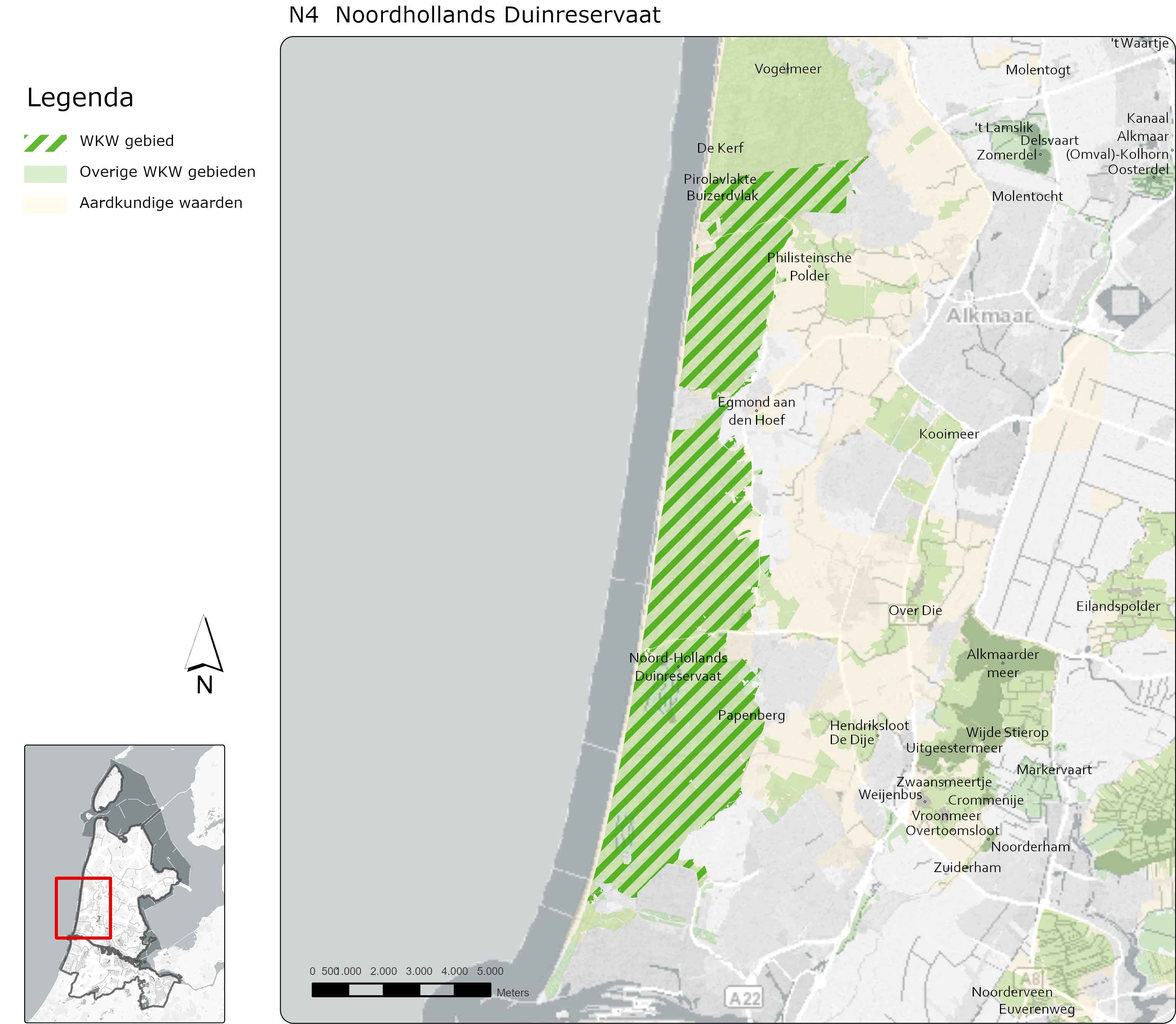The image size is (1176, 1024).
Task: Click the black-and-white scale bar
Action: tap(401, 990)
